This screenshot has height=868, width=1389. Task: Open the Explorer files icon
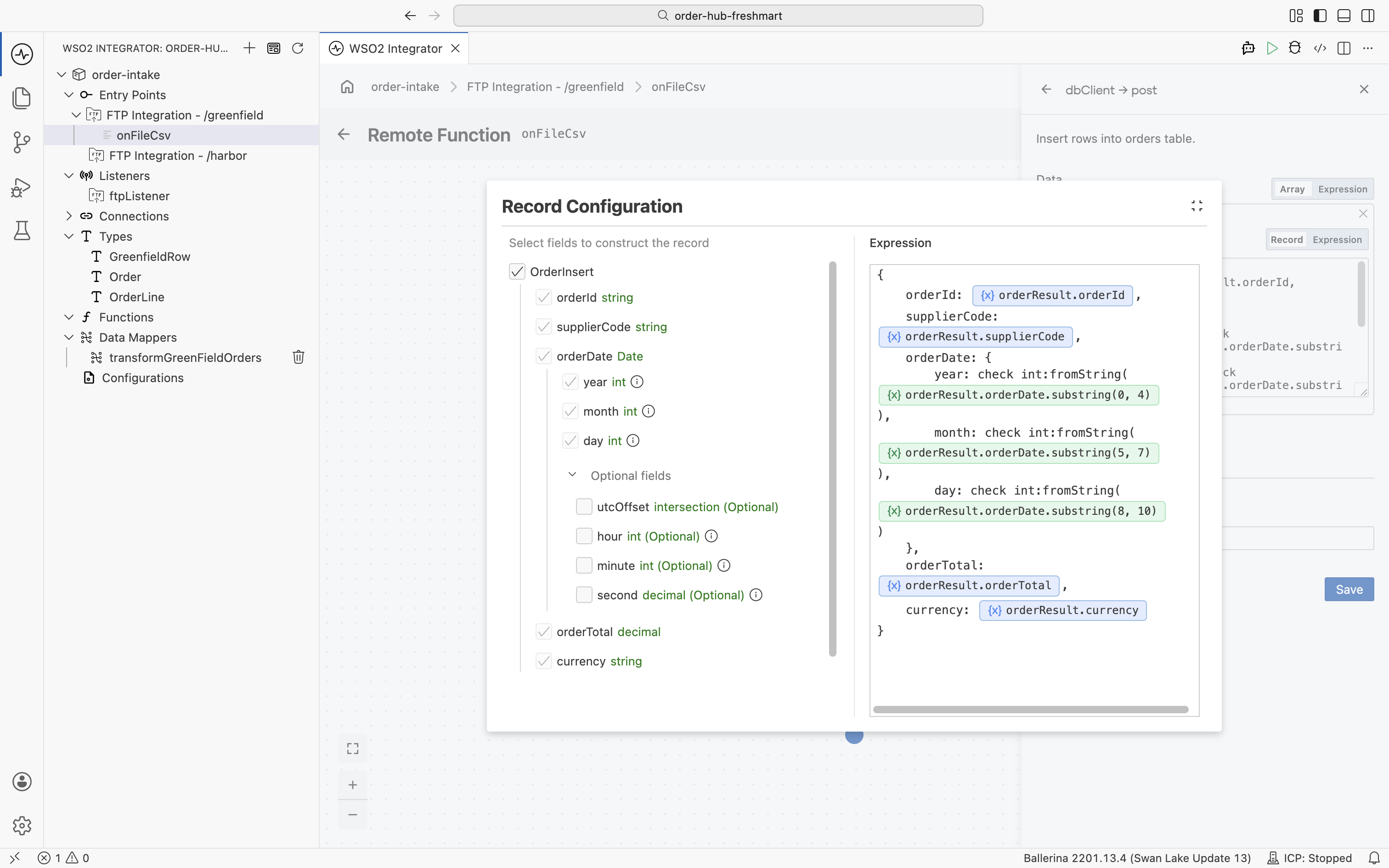click(x=22, y=98)
